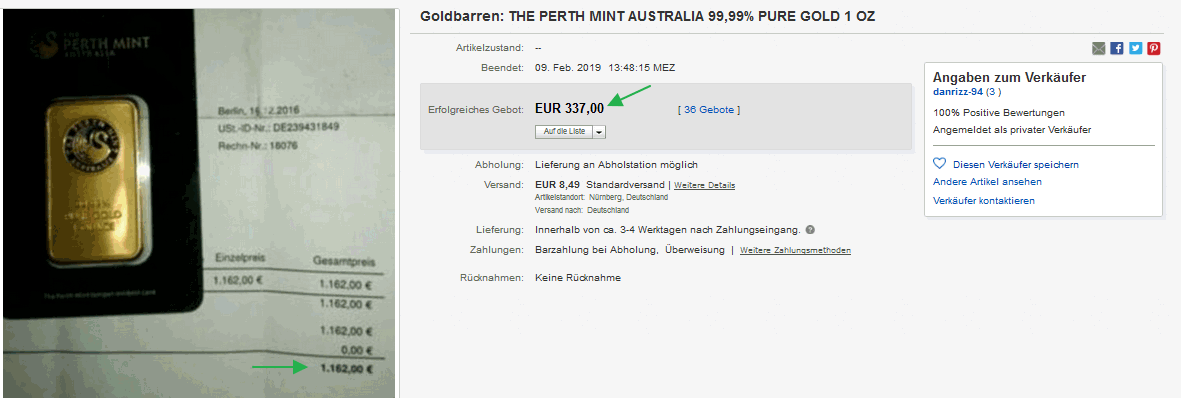Image resolution: width=1181 pixels, height=398 pixels.
Task: Show Weitere Zahlungsmethoden payment options
Action: pos(795,250)
